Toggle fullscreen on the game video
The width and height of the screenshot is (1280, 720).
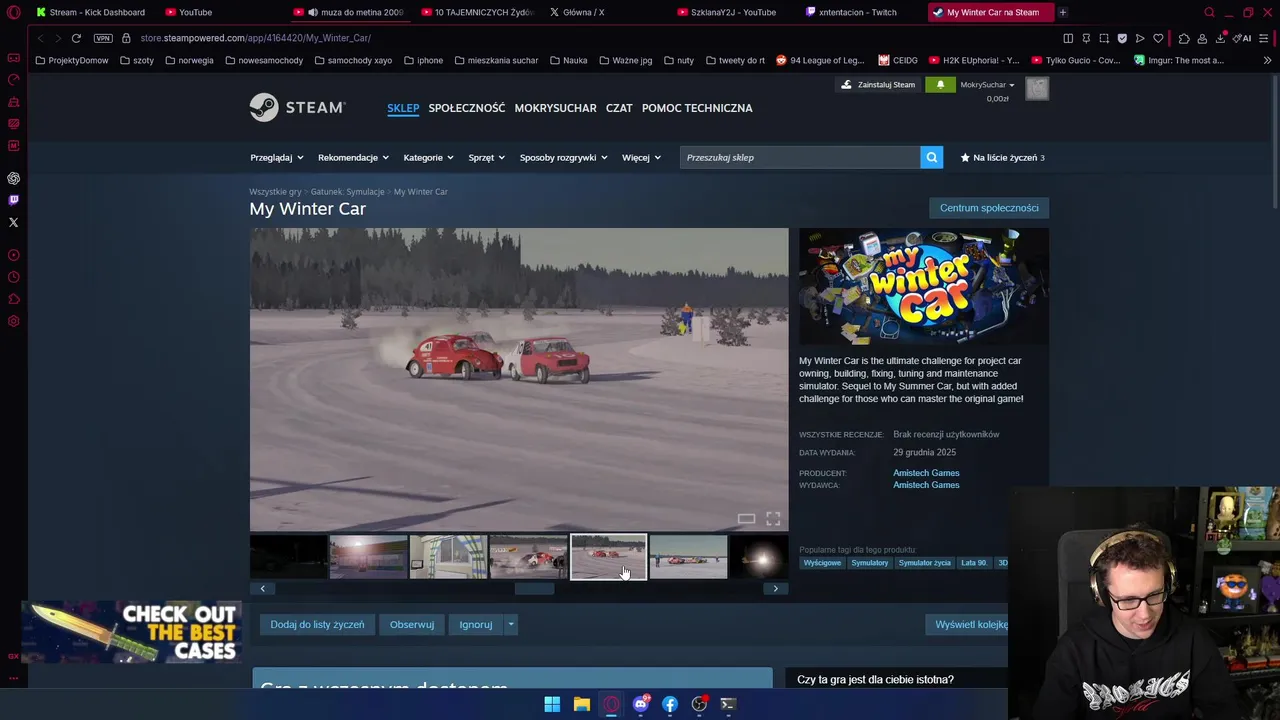coord(773,518)
